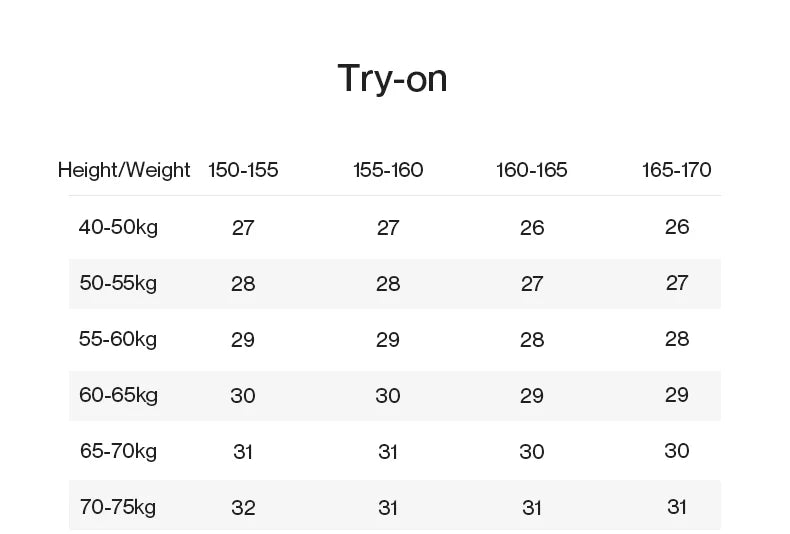The width and height of the screenshot is (790, 534).
Task: Click the 150-155 height column header
Action: pyautogui.click(x=243, y=170)
